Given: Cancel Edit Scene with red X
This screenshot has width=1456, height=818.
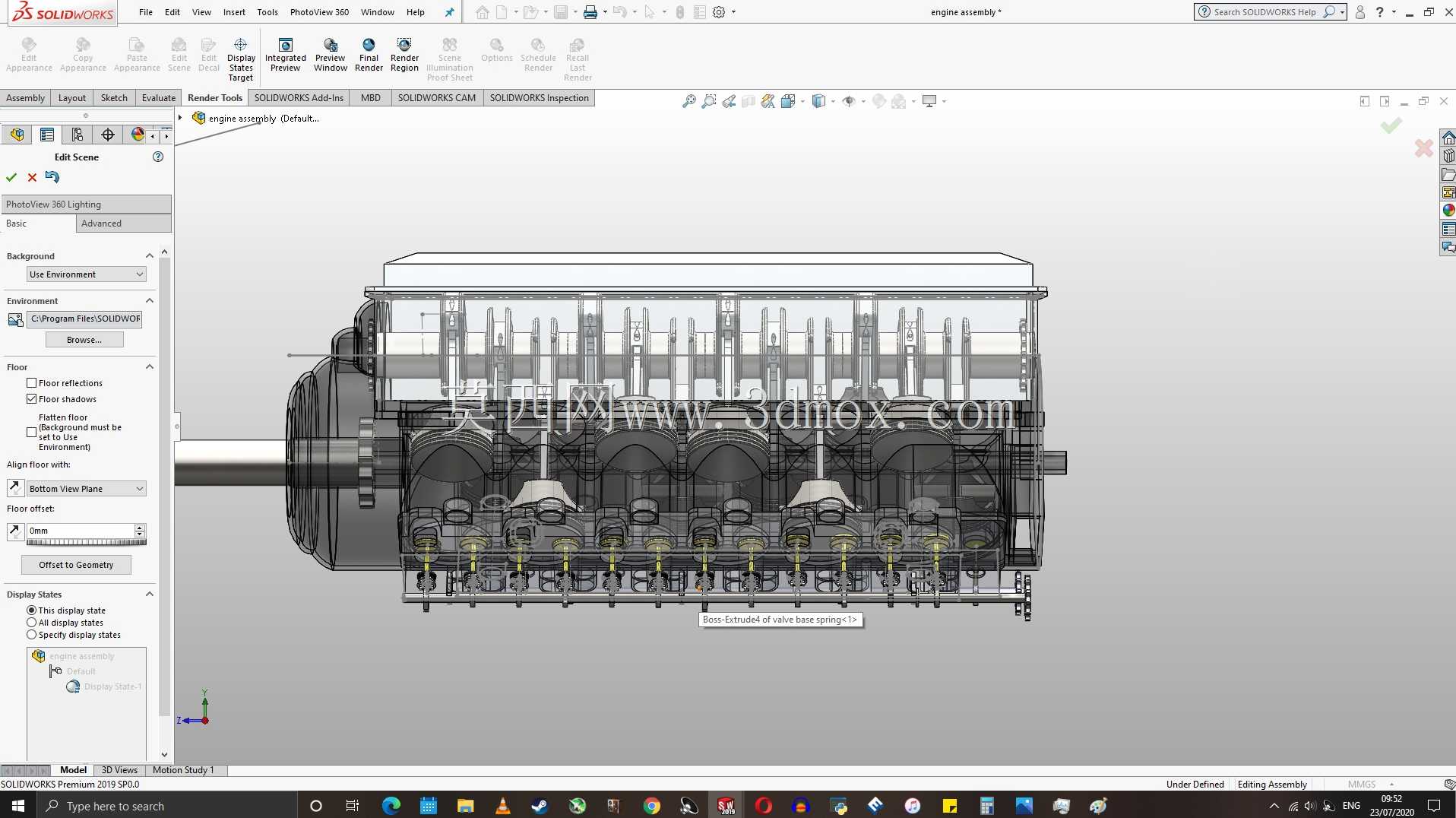Looking at the screenshot, I should click(32, 177).
